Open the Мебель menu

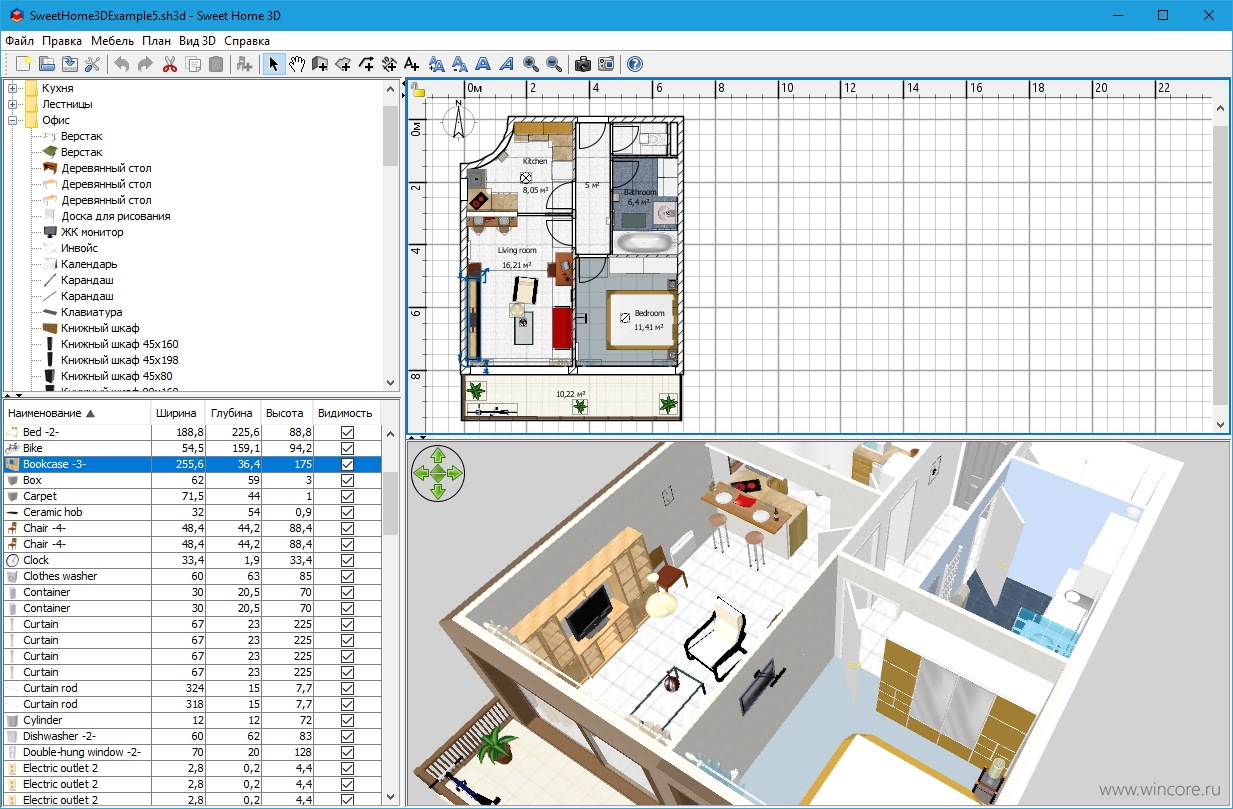(112, 41)
